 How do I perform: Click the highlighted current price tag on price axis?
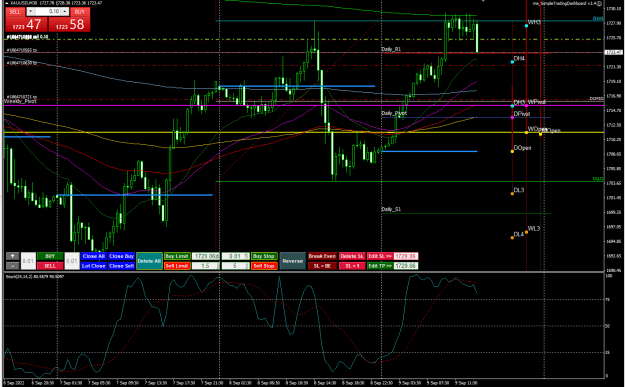coord(613,52)
